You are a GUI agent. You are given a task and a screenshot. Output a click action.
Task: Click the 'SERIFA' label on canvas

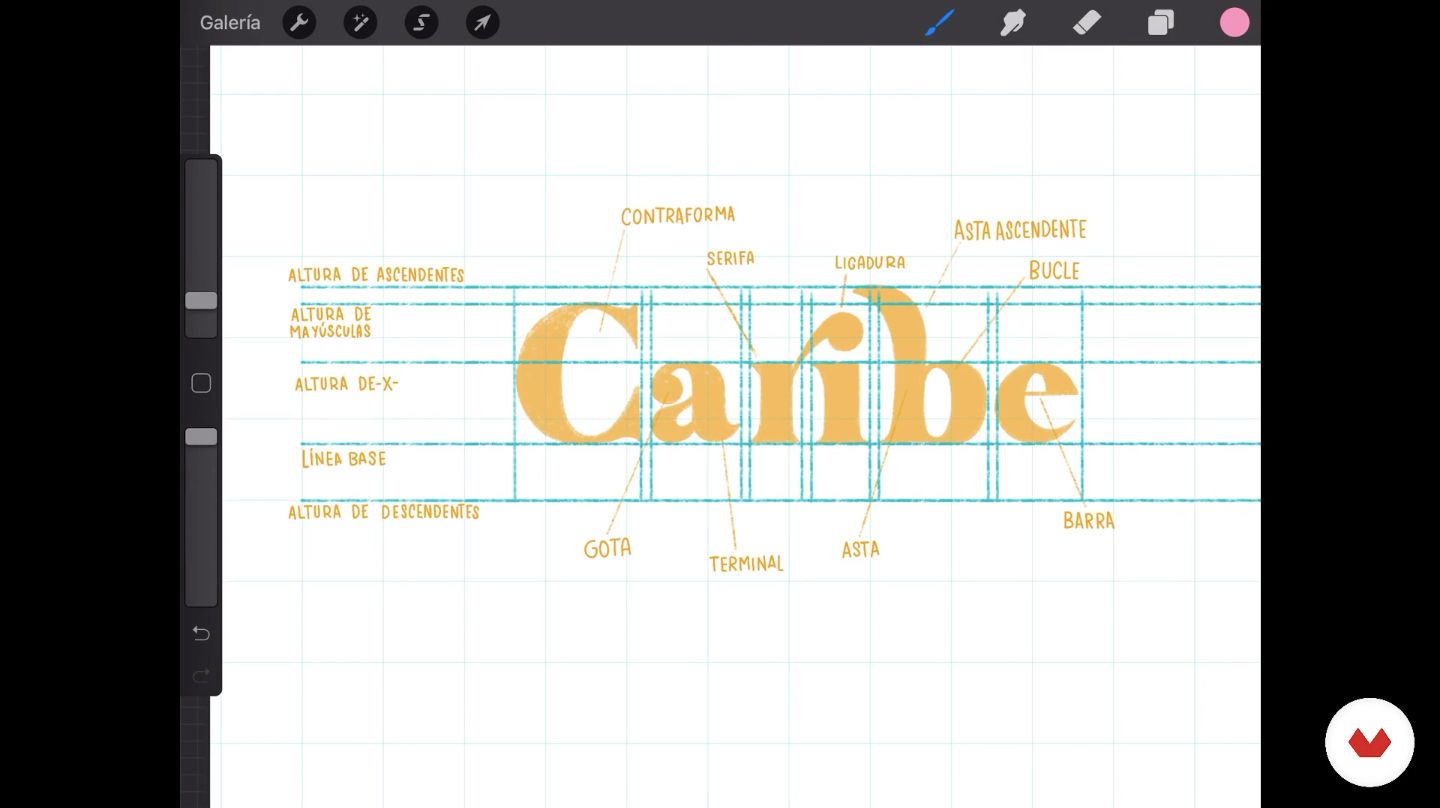click(731, 258)
